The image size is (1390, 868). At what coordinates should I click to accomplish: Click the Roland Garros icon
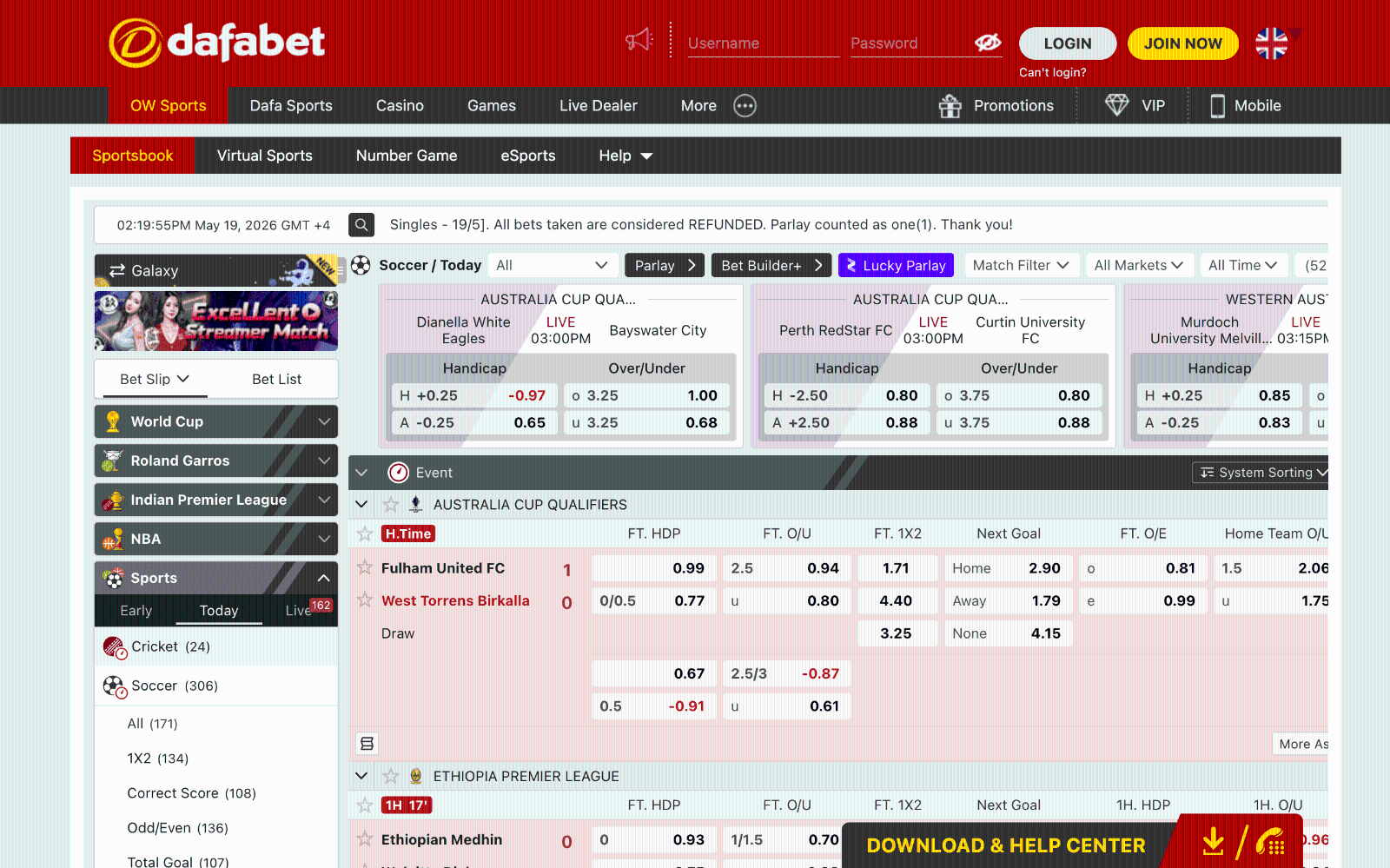point(112,461)
